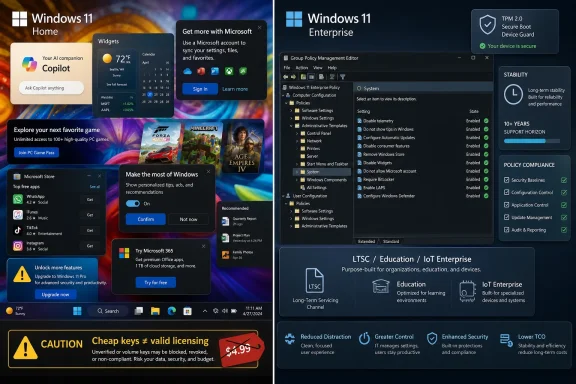Click the volume speaker icon in system tray

coord(224,311)
